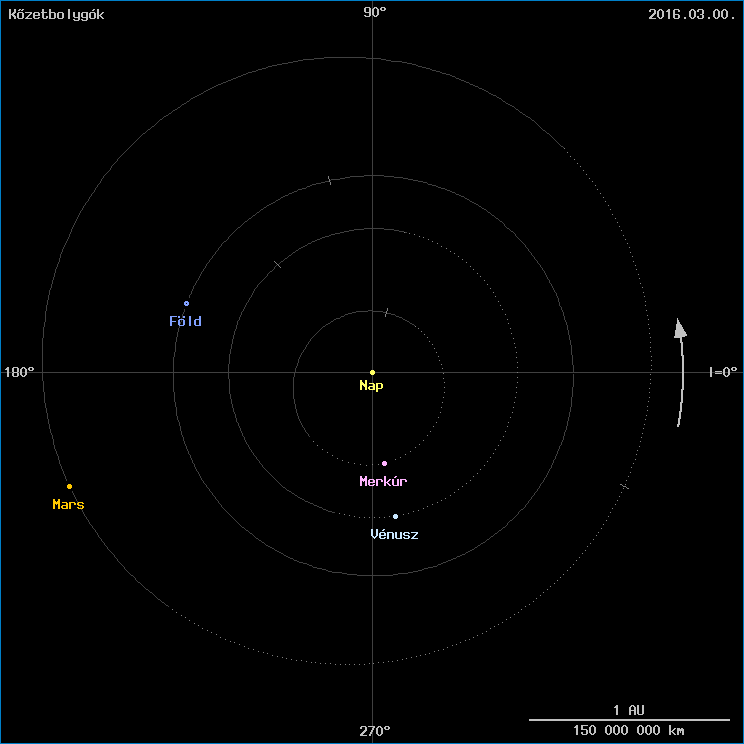Screen dimensions: 744x744
Task: Click the yellow Sun dot at the center
Action: [x=372, y=372]
